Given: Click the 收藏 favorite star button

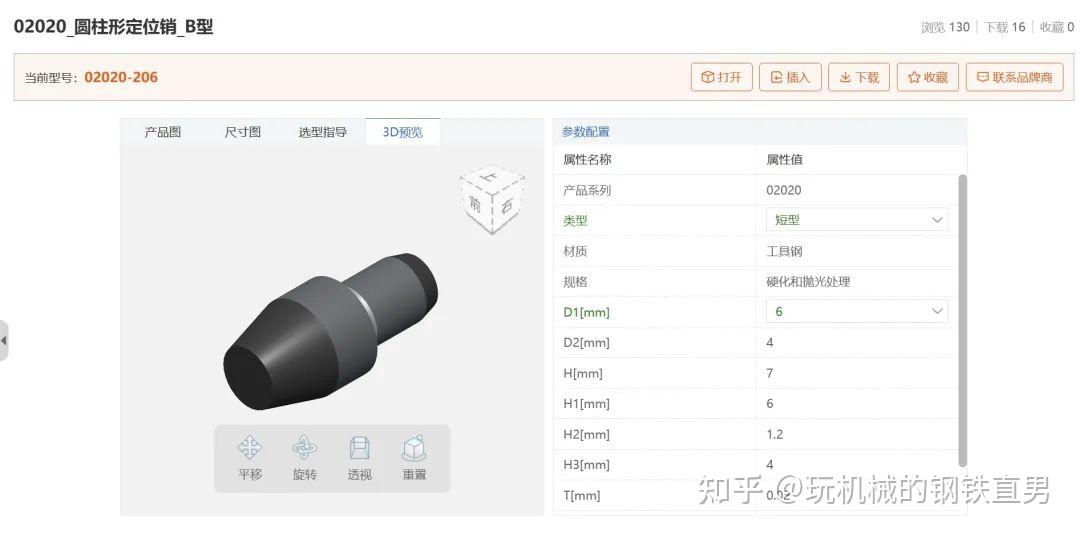Looking at the screenshot, I should coord(928,77).
